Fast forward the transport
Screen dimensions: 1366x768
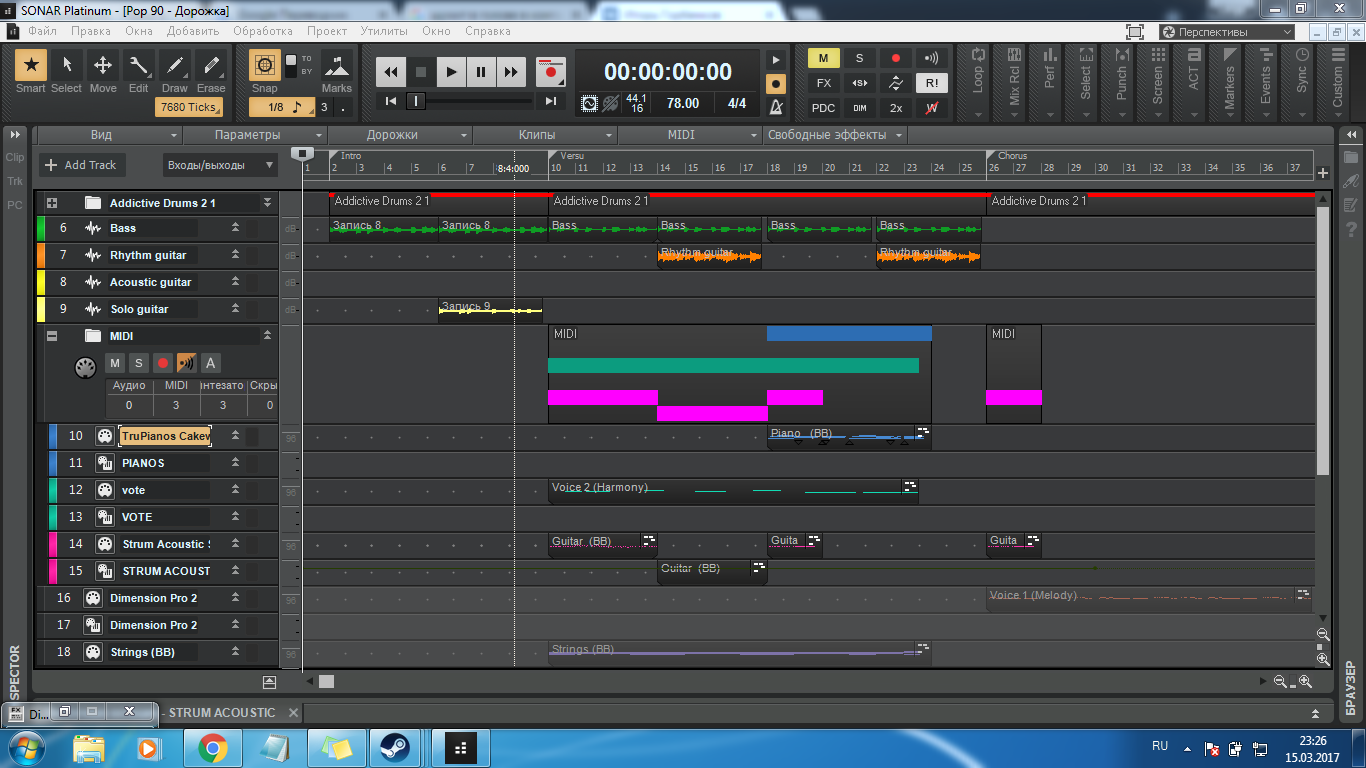click(x=511, y=72)
